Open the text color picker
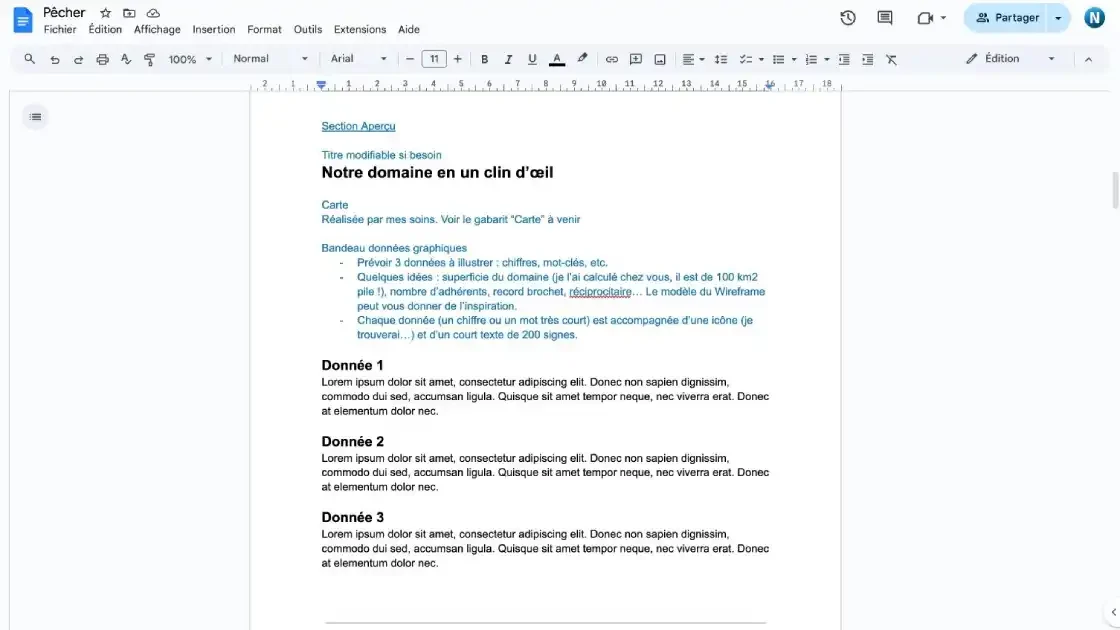 [x=557, y=59]
